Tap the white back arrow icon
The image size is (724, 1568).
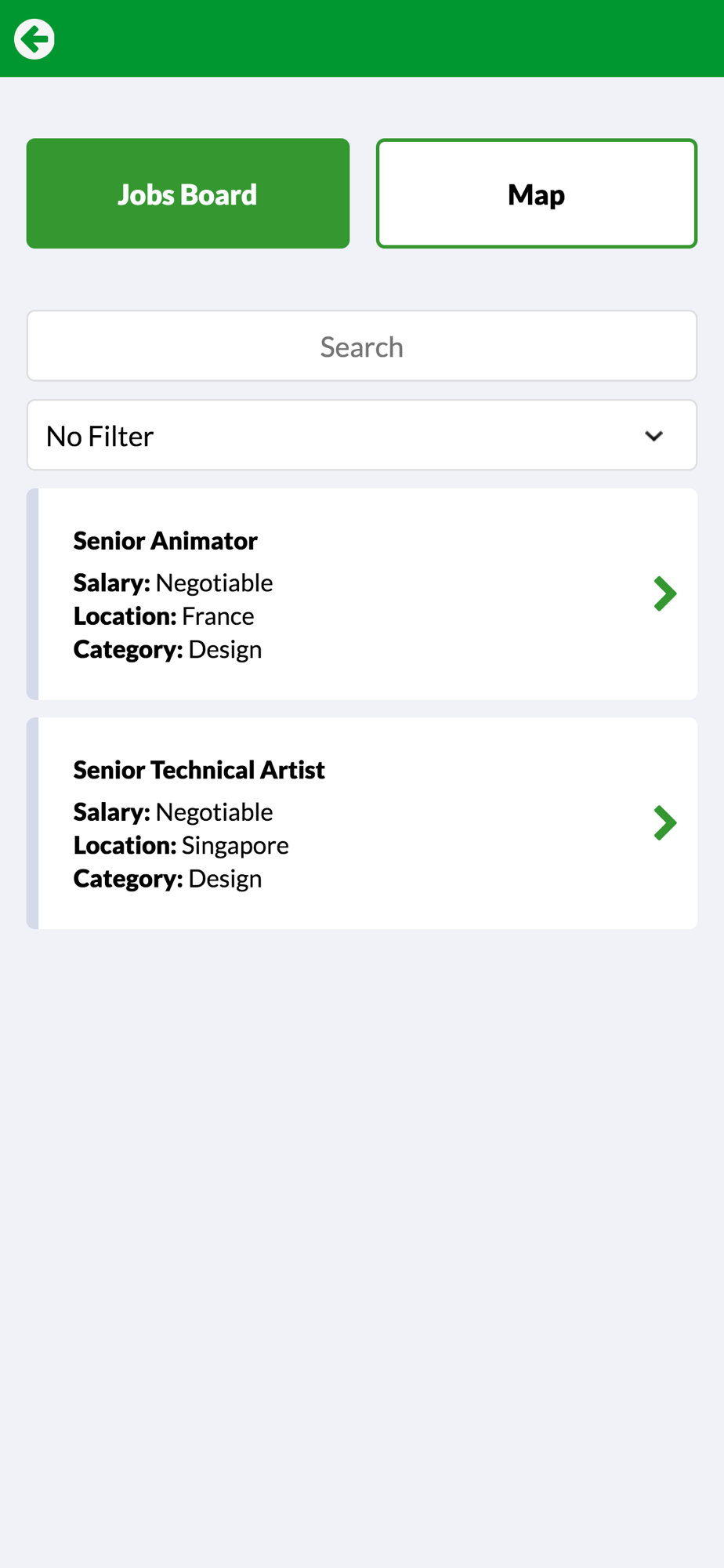pyautogui.click(x=34, y=38)
